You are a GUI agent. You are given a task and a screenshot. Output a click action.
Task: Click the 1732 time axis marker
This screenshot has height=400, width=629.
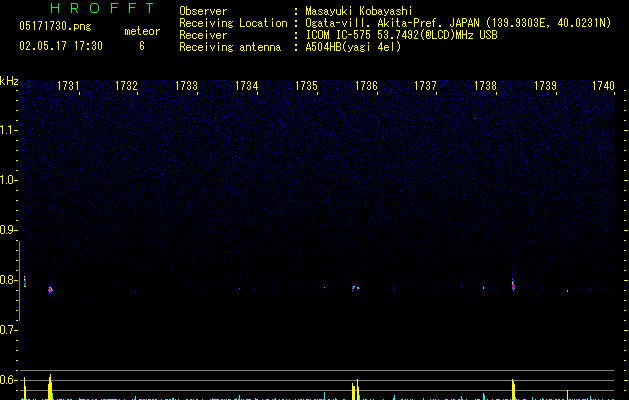pos(126,86)
